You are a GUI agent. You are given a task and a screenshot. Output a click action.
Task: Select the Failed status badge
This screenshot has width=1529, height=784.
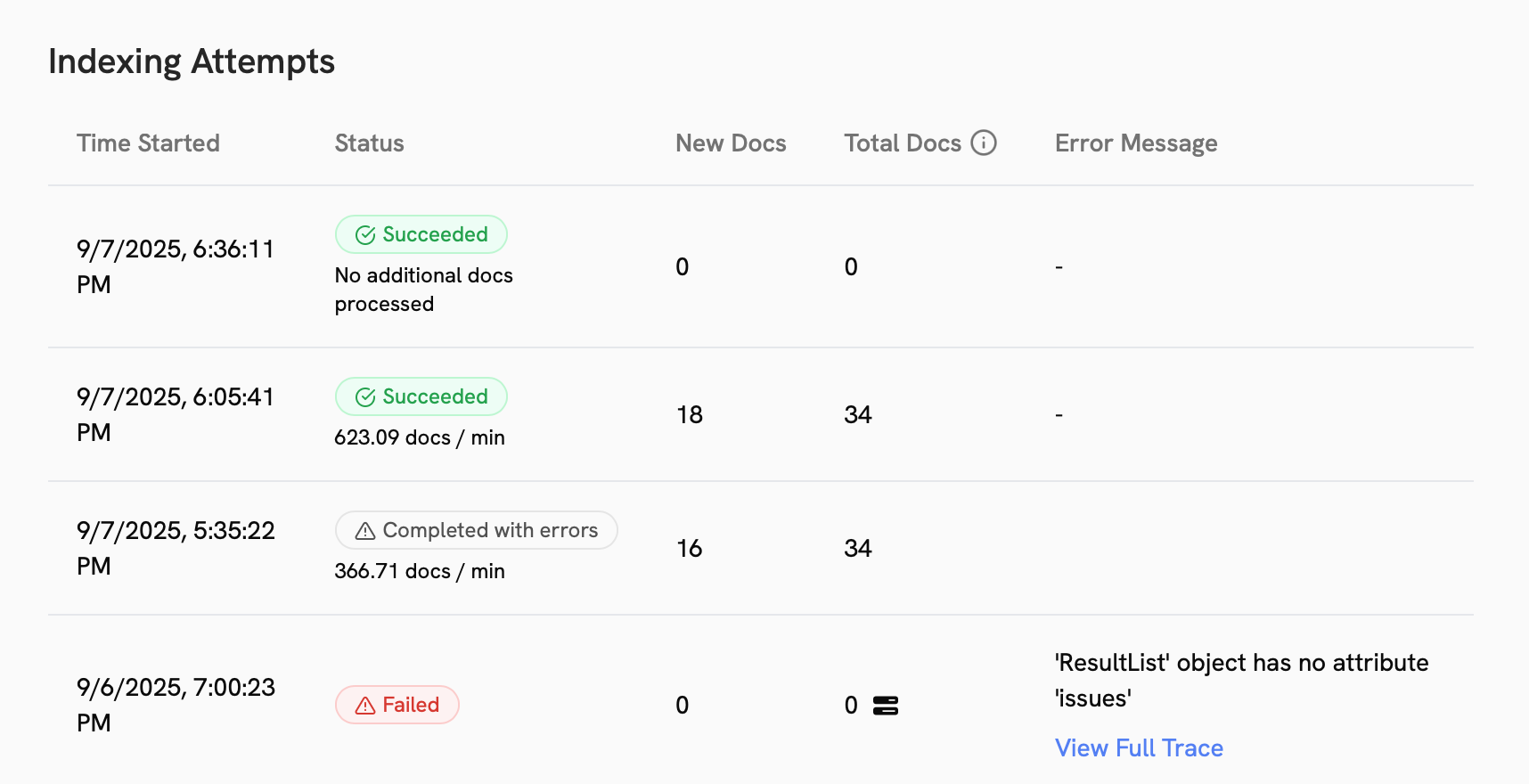tap(397, 704)
